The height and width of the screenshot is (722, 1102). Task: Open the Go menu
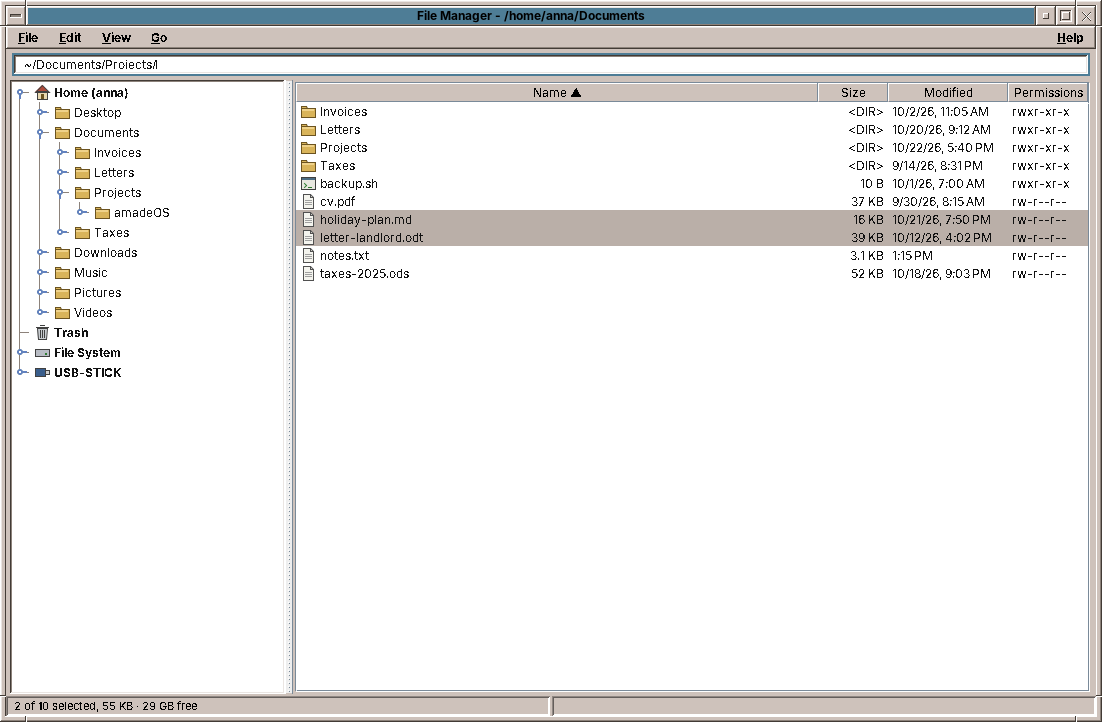(159, 38)
